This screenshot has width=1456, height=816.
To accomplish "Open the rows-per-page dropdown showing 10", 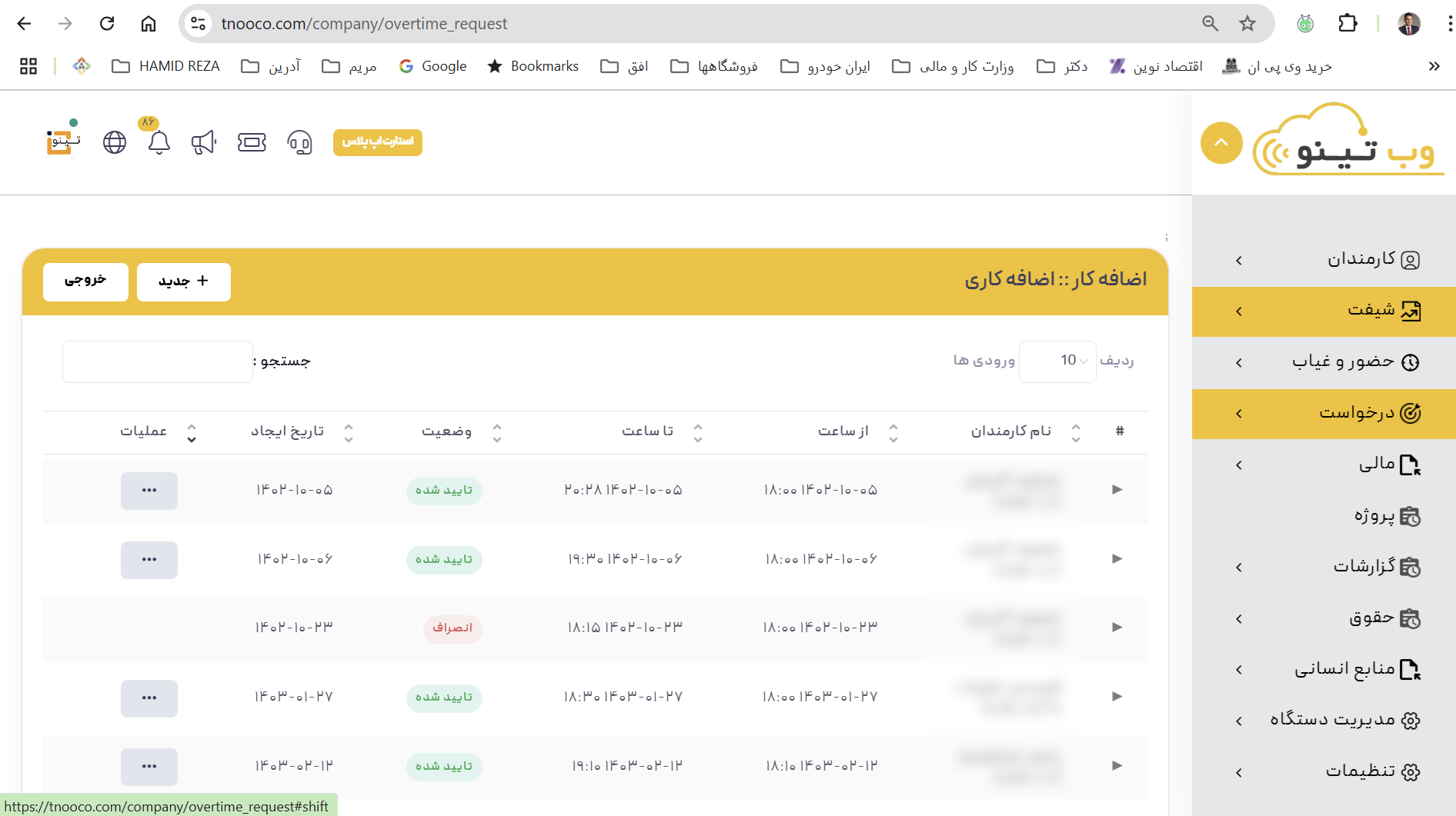I will click(1057, 361).
